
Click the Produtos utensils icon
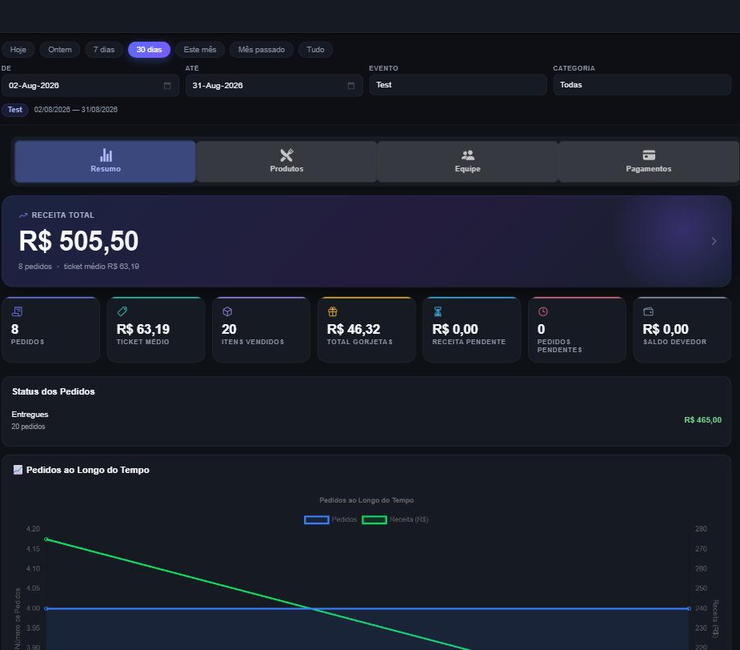(286, 155)
